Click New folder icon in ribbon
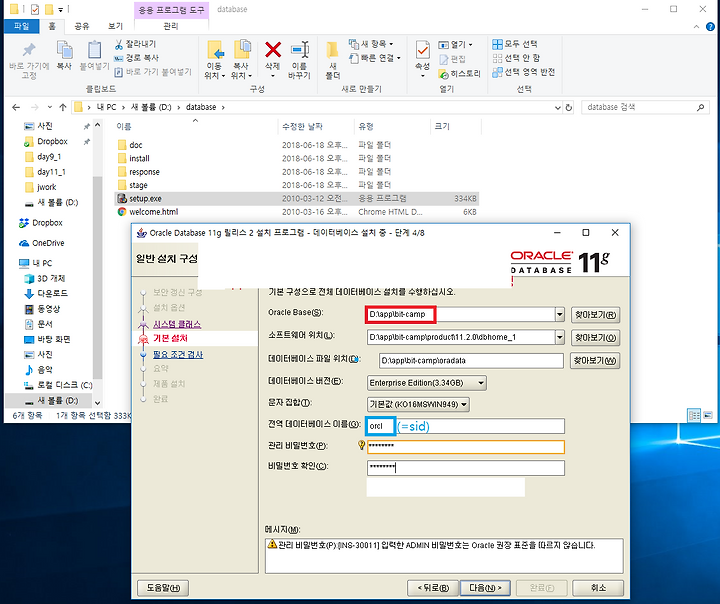Image resolution: width=720 pixels, height=604 pixels. [x=332, y=50]
